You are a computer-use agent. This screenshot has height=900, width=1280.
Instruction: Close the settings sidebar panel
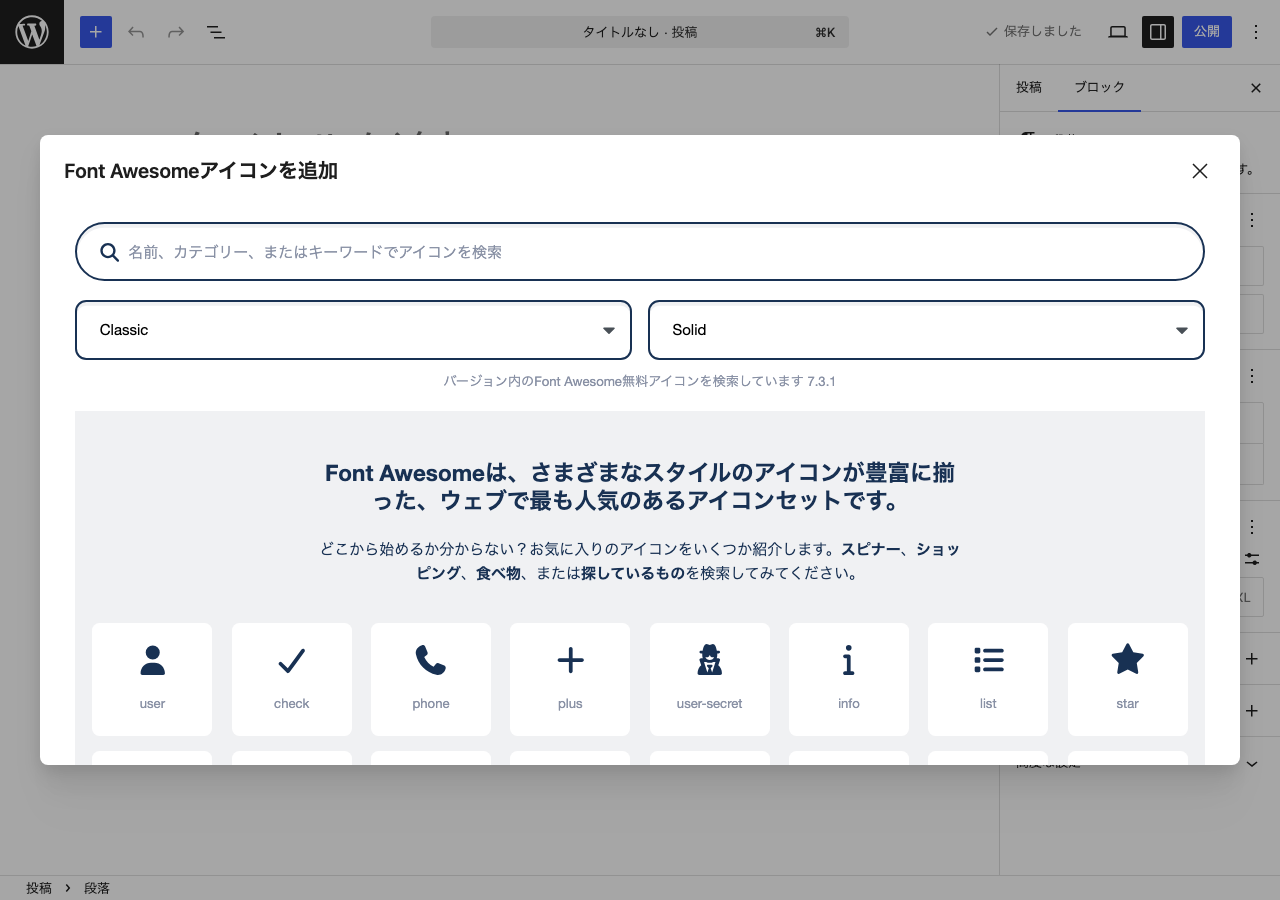(1256, 88)
